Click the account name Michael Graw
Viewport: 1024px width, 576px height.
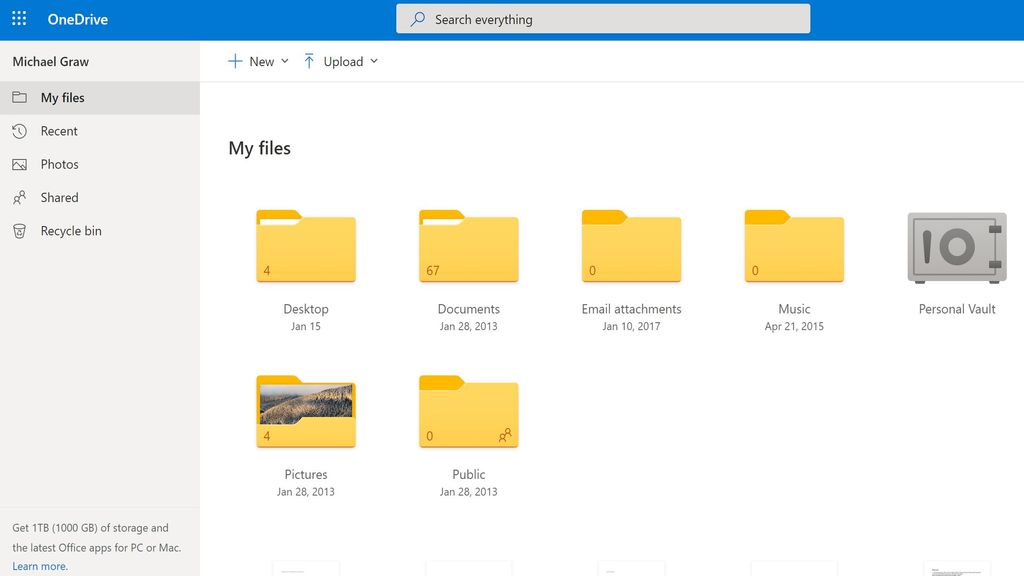50,61
